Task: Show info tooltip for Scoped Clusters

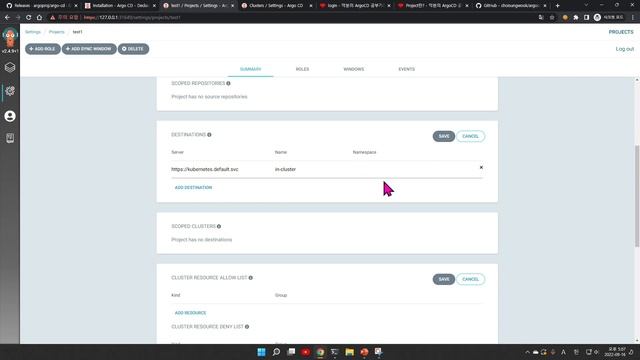Action: pos(219,226)
